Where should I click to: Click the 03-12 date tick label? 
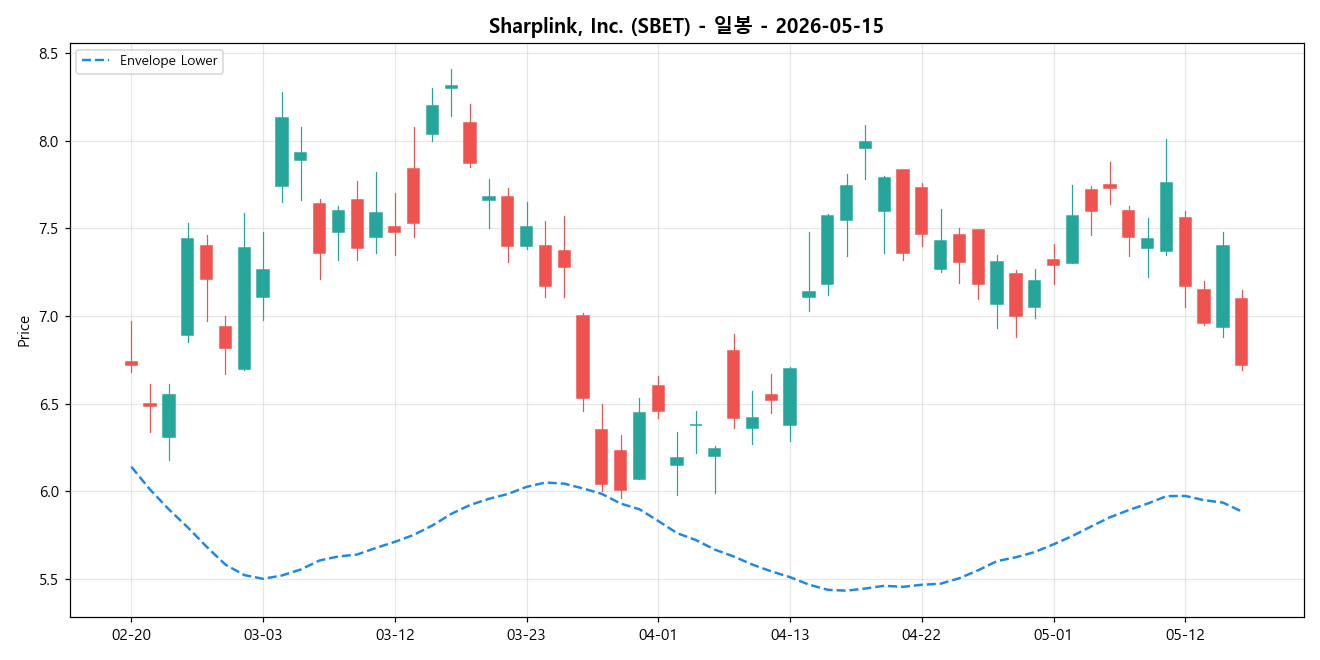pos(395,634)
